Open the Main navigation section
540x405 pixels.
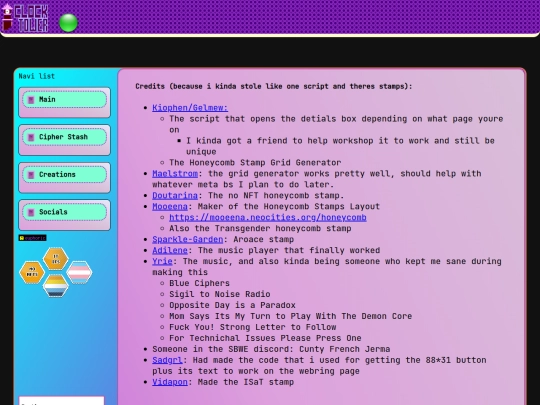(64, 100)
